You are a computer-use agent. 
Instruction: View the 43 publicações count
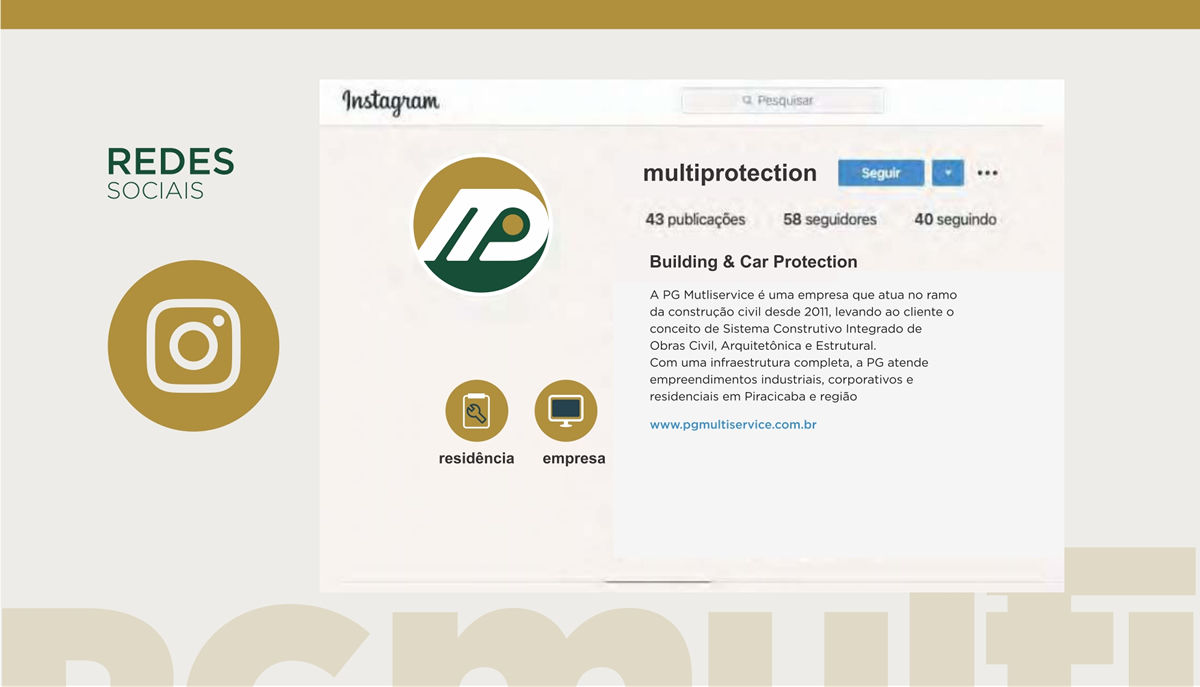point(696,220)
